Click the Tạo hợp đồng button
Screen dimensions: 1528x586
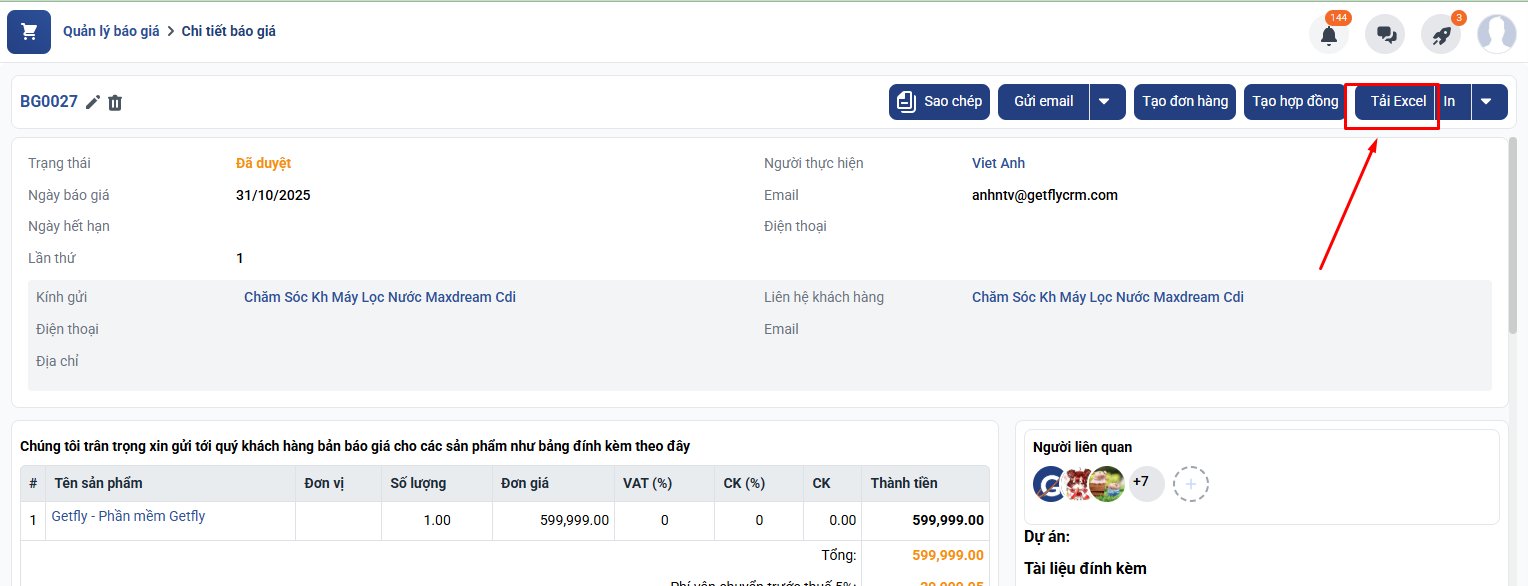1294,102
